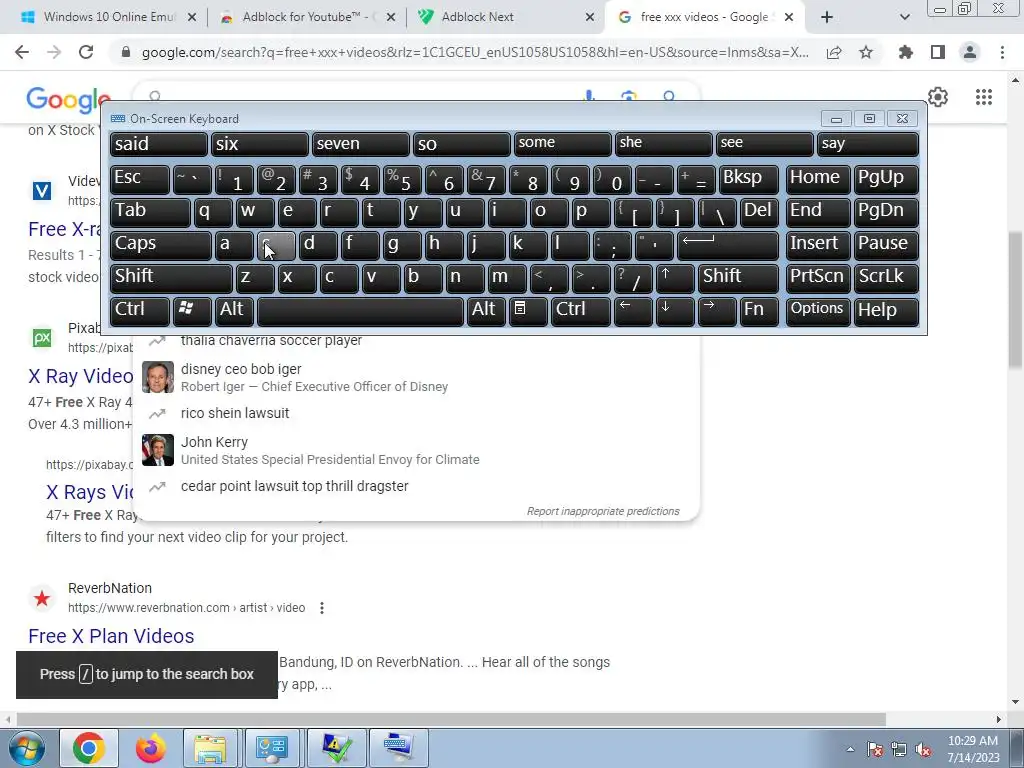The width and height of the screenshot is (1024, 768).
Task: Click Bksp on the on-screen keyboard
Action: click(x=748, y=179)
